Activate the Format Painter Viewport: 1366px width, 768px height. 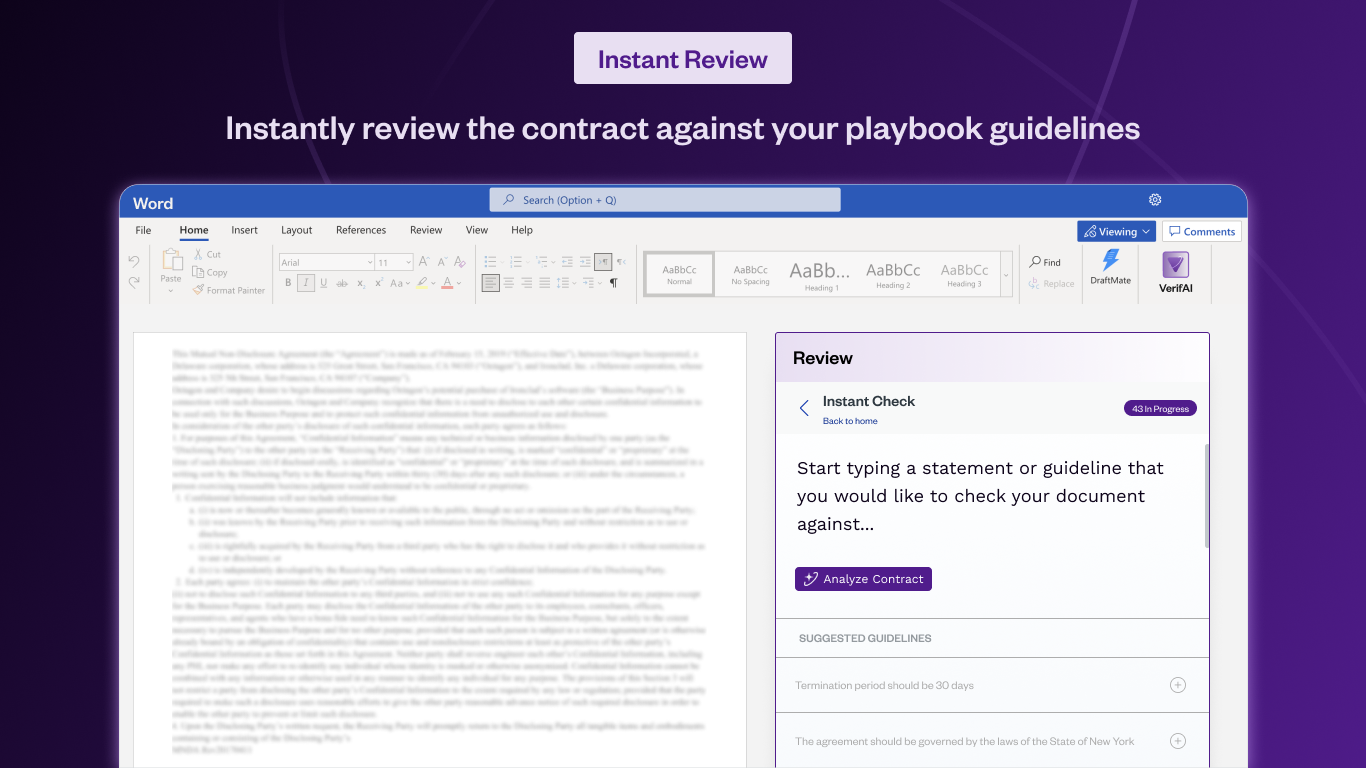[x=229, y=290]
